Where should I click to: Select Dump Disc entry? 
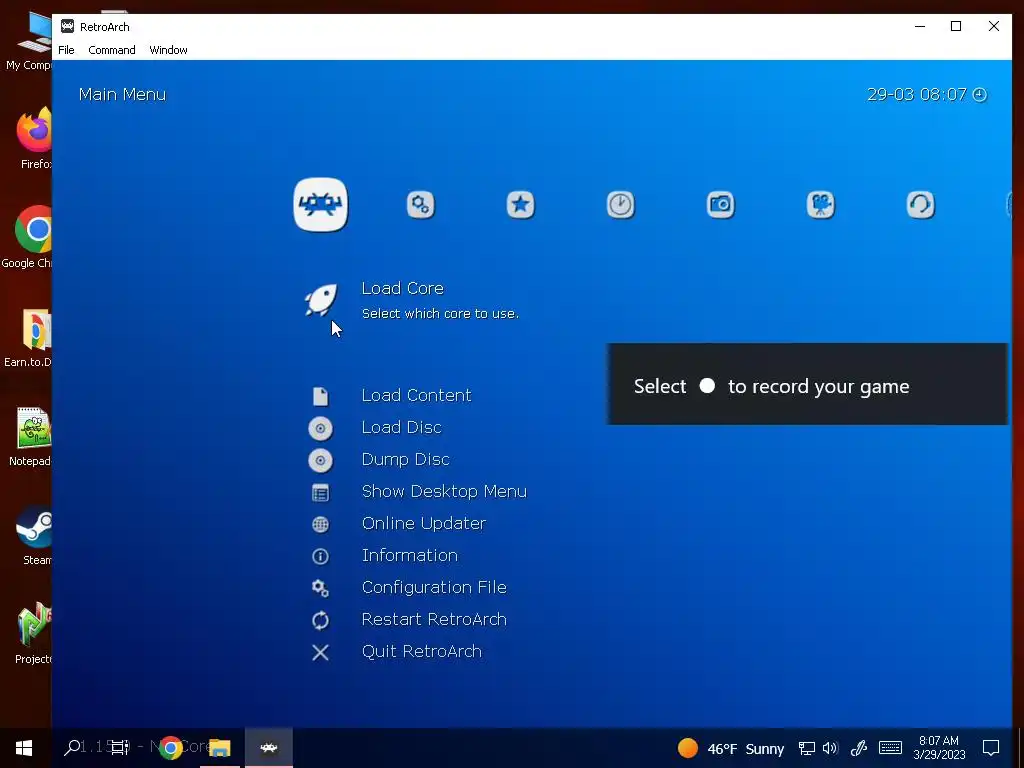tap(406, 459)
